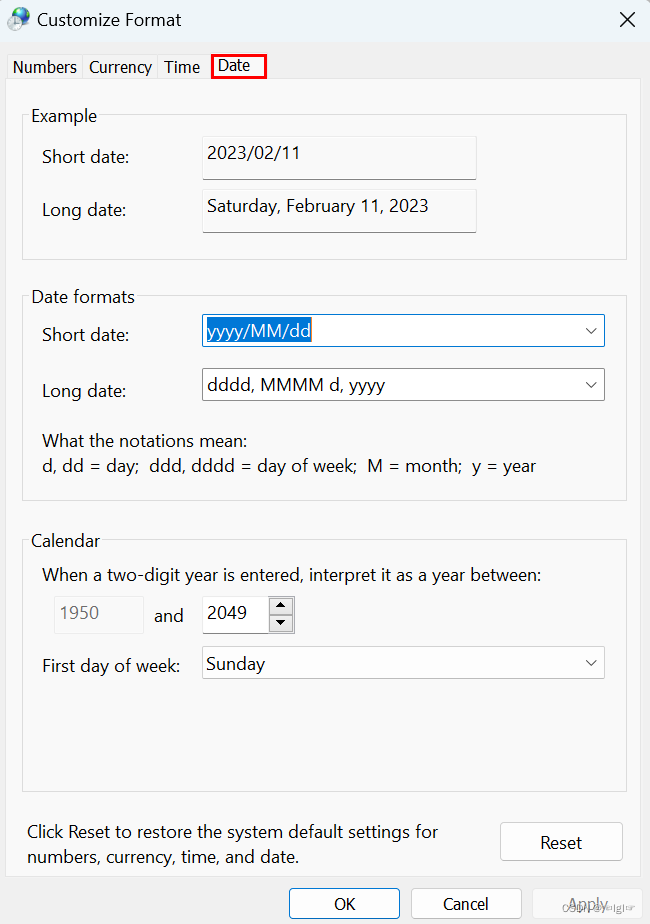Click the globe icon in title bar
650x924 pixels.
18,19
